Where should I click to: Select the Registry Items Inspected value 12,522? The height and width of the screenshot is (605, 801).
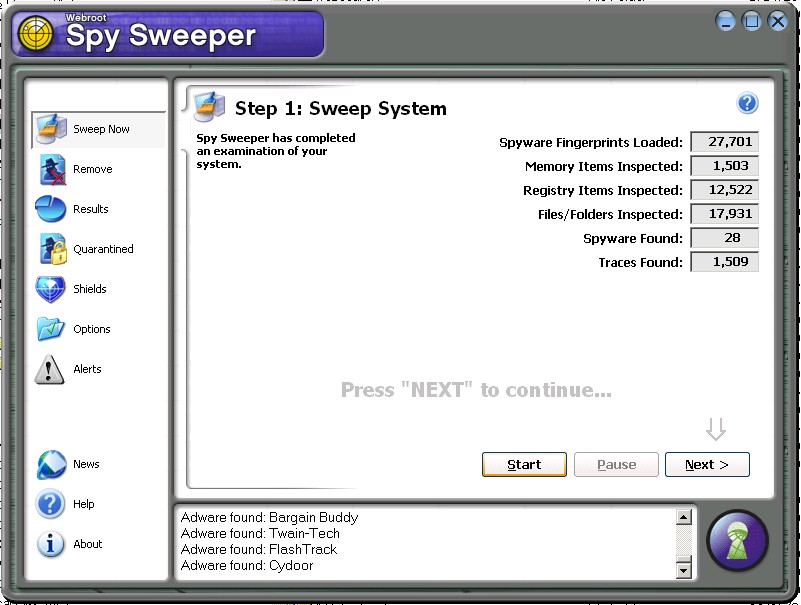pos(724,190)
